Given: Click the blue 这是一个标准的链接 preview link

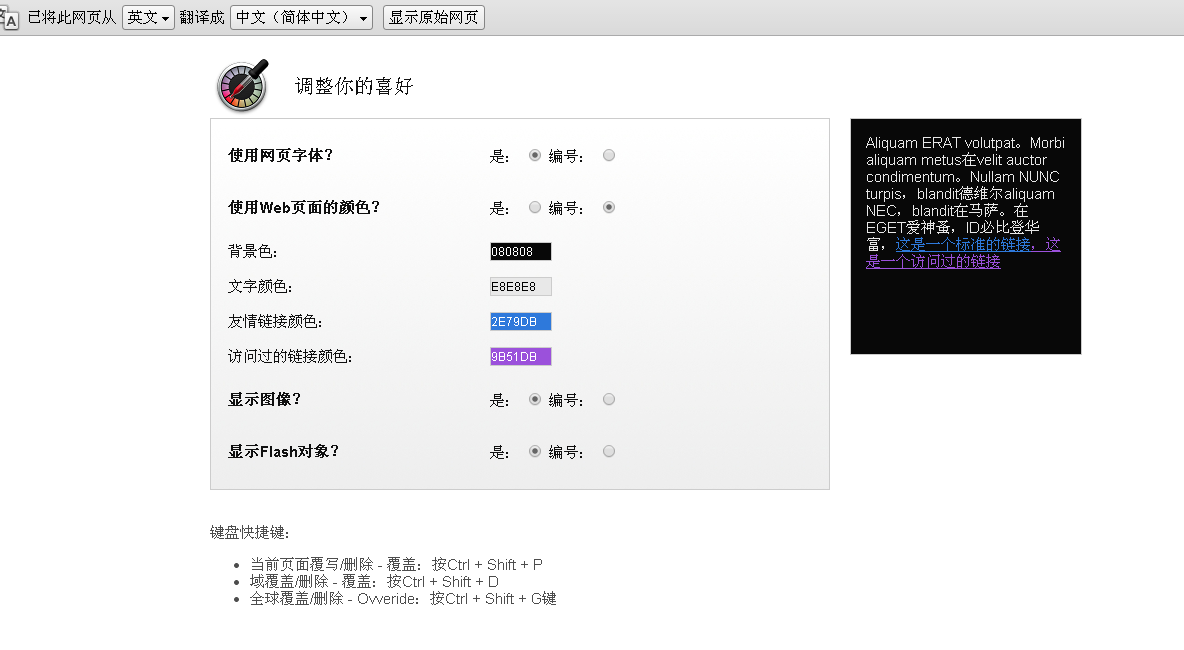Looking at the screenshot, I should point(963,244).
